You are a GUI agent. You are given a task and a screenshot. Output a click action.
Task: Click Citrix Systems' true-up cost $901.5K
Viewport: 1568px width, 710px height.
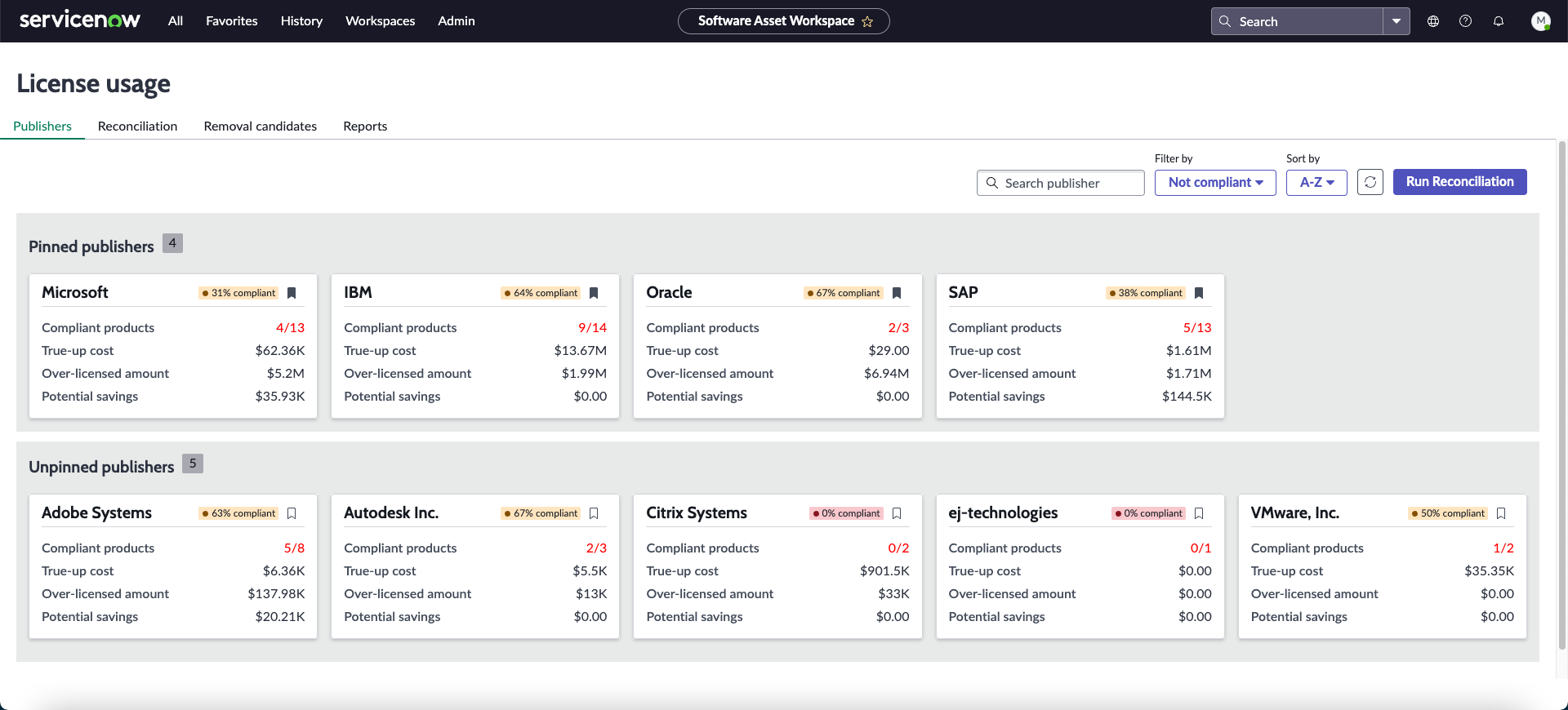pyautogui.click(x=884, y=570)
